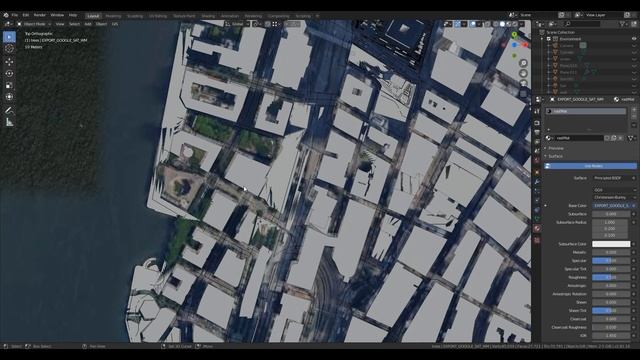Toggle visibility of Plane.011 row
Screen dimensions: 640x360
tap(634, 73)
